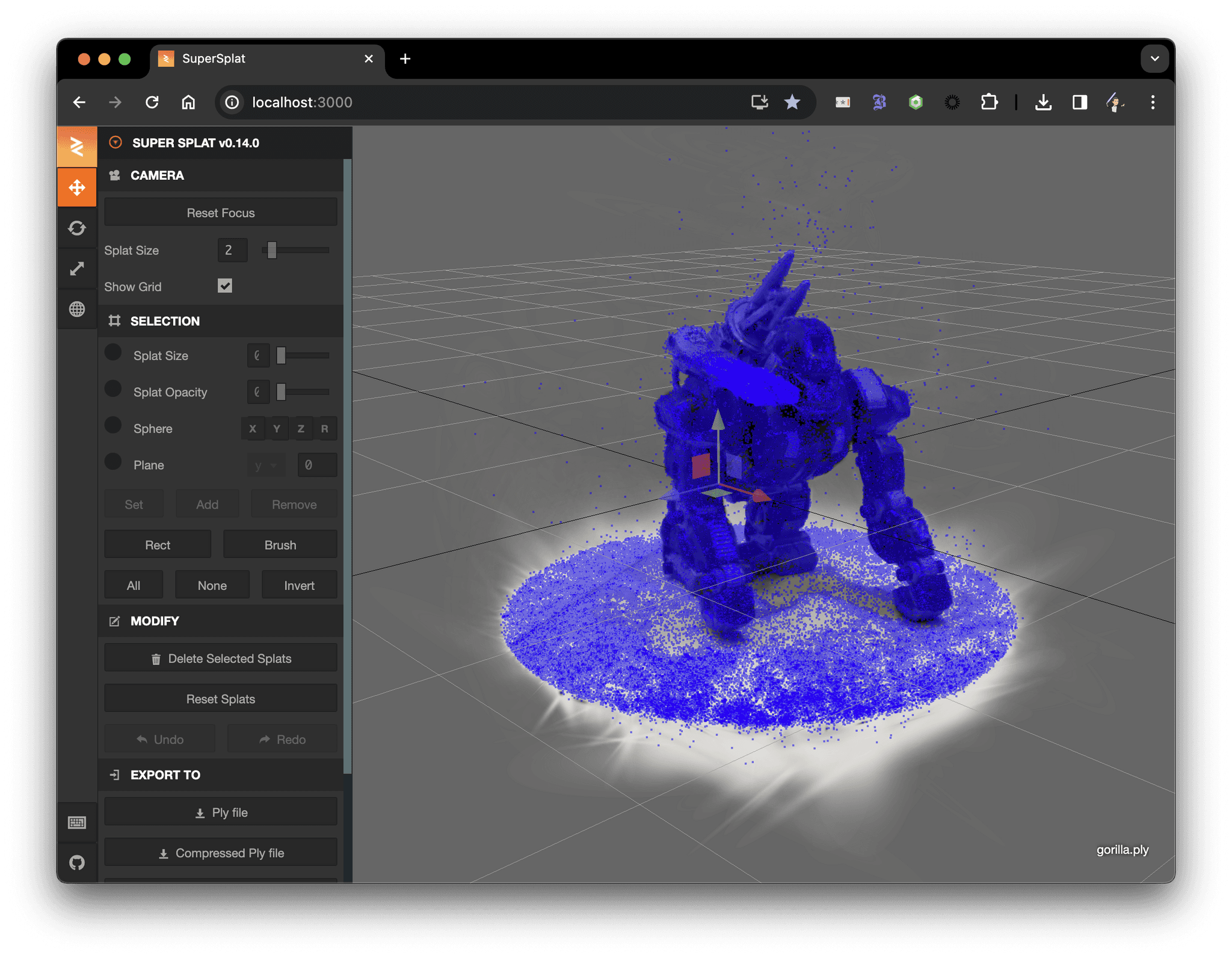Screen dimensions: 1232x958
Task: Select the Plane selection radio
Action: pyautogui.click(x=113, y=462)
